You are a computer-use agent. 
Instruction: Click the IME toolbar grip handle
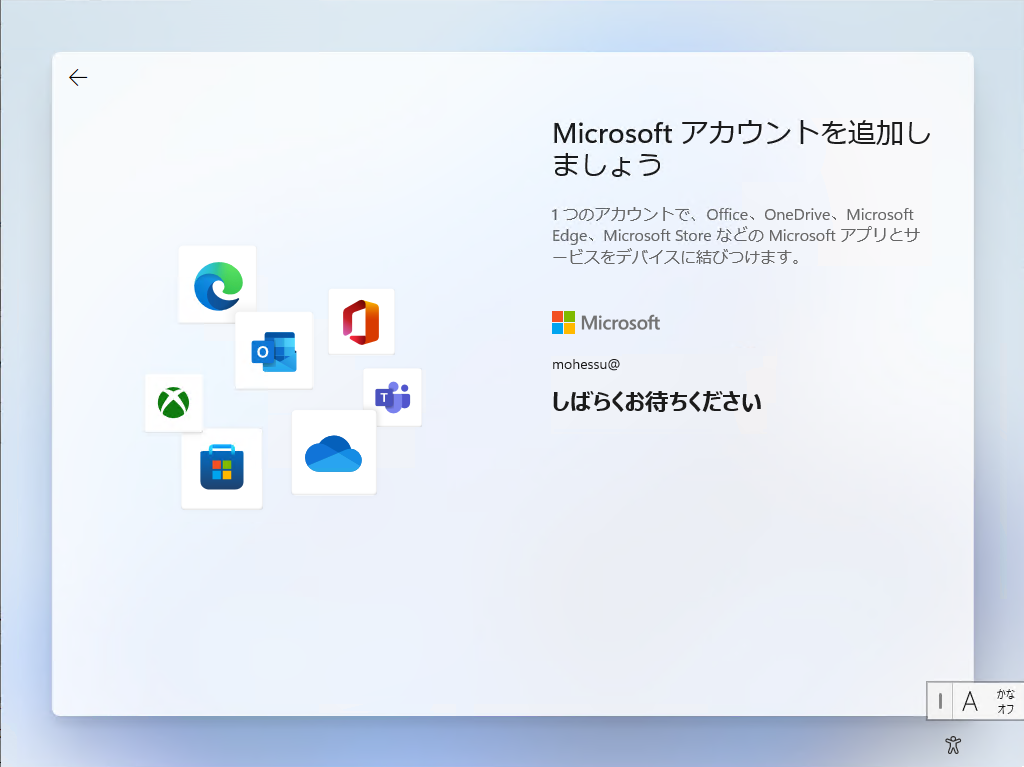[940, 702]
